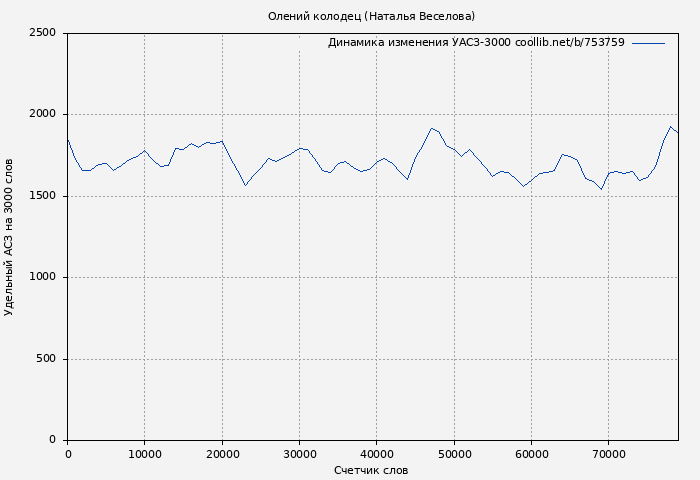Select the 500 tick label on Y-axis
700x480 pixels.
pos(46,359)
